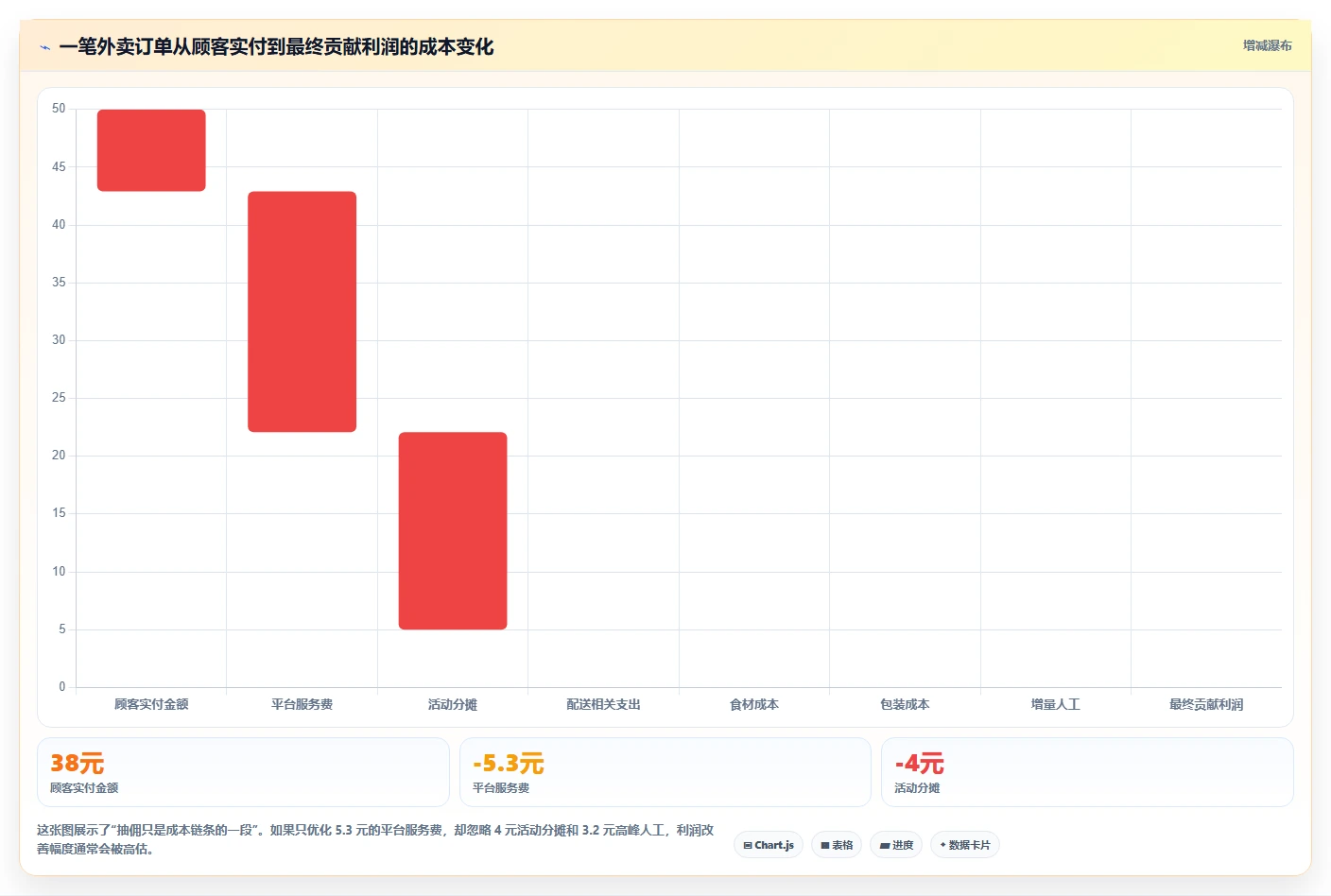The width and height of the screenshot is (1331, 896).
Task: Select the 表格 chip
Action: tap(837, 845)
